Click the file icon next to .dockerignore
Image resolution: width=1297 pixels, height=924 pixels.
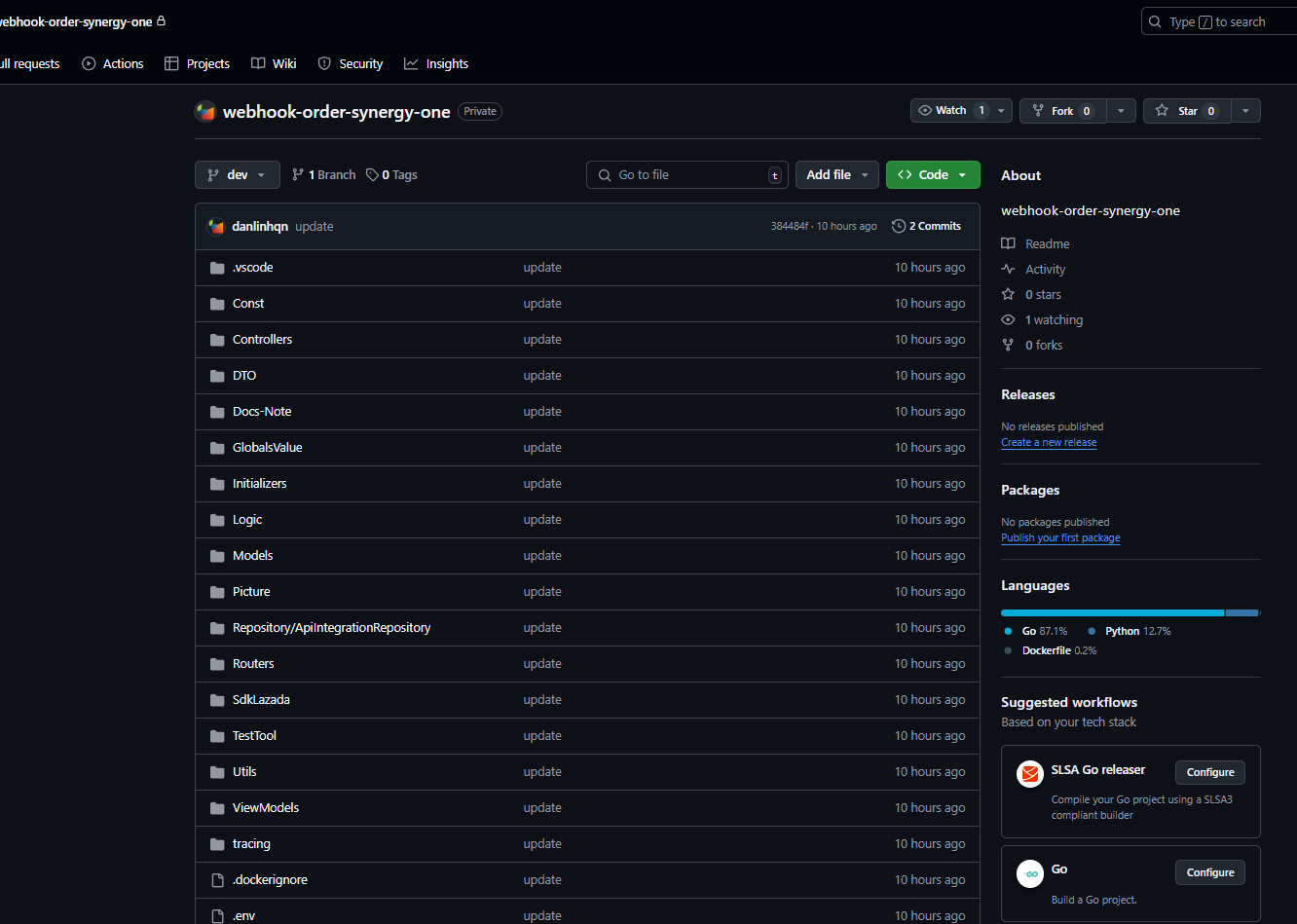coord(217,880)
